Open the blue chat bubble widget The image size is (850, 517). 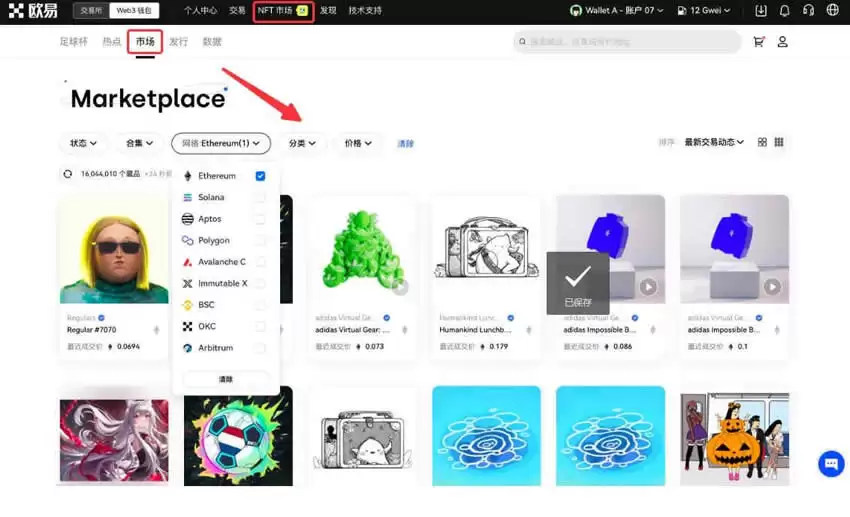pyautogui.click(x=831, y=464)
